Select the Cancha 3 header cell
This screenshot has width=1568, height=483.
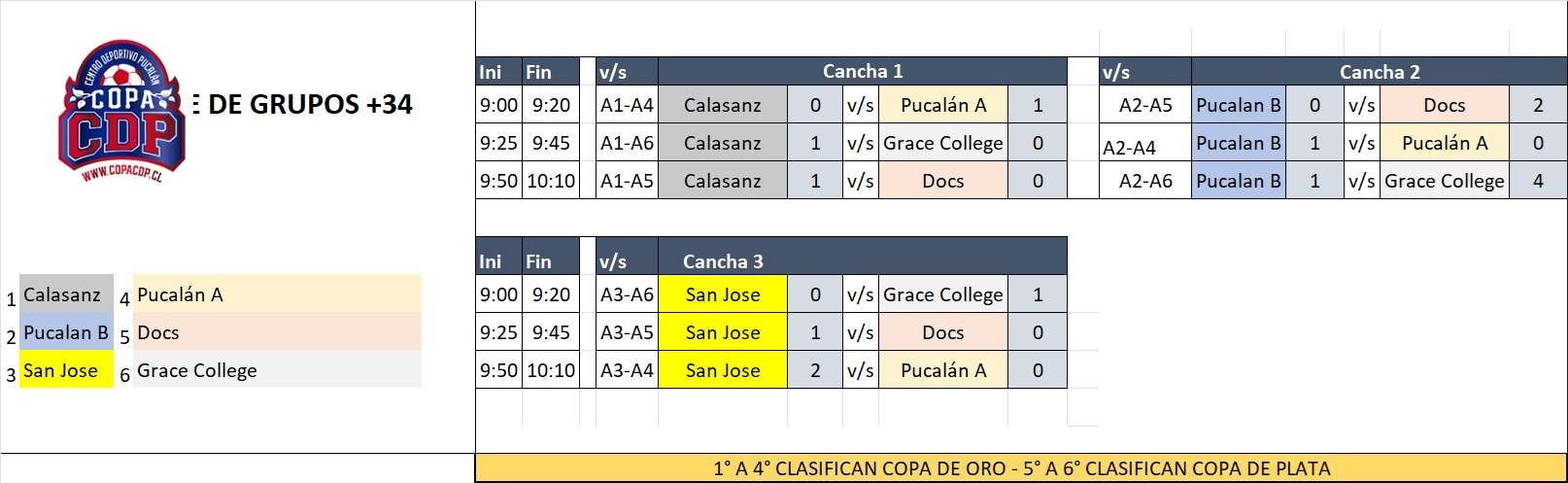(x=863, y=260)
